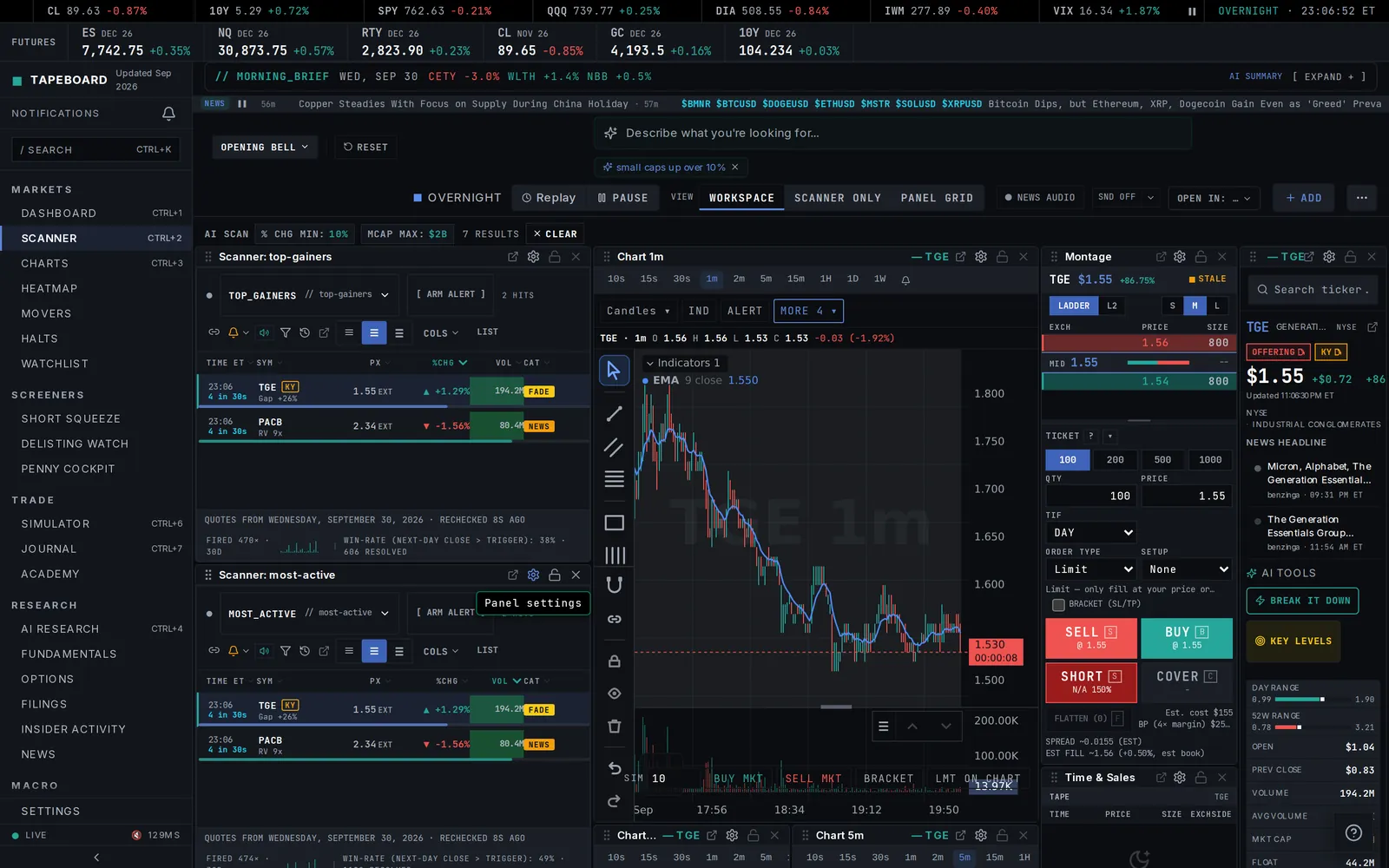Switch montage to L2 view

pos(1111,306)
